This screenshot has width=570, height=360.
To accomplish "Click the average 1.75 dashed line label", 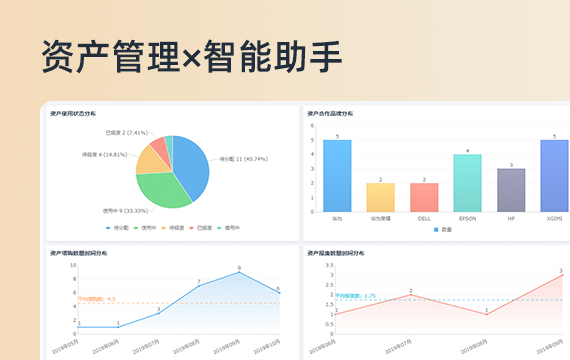I will point(355,296).
